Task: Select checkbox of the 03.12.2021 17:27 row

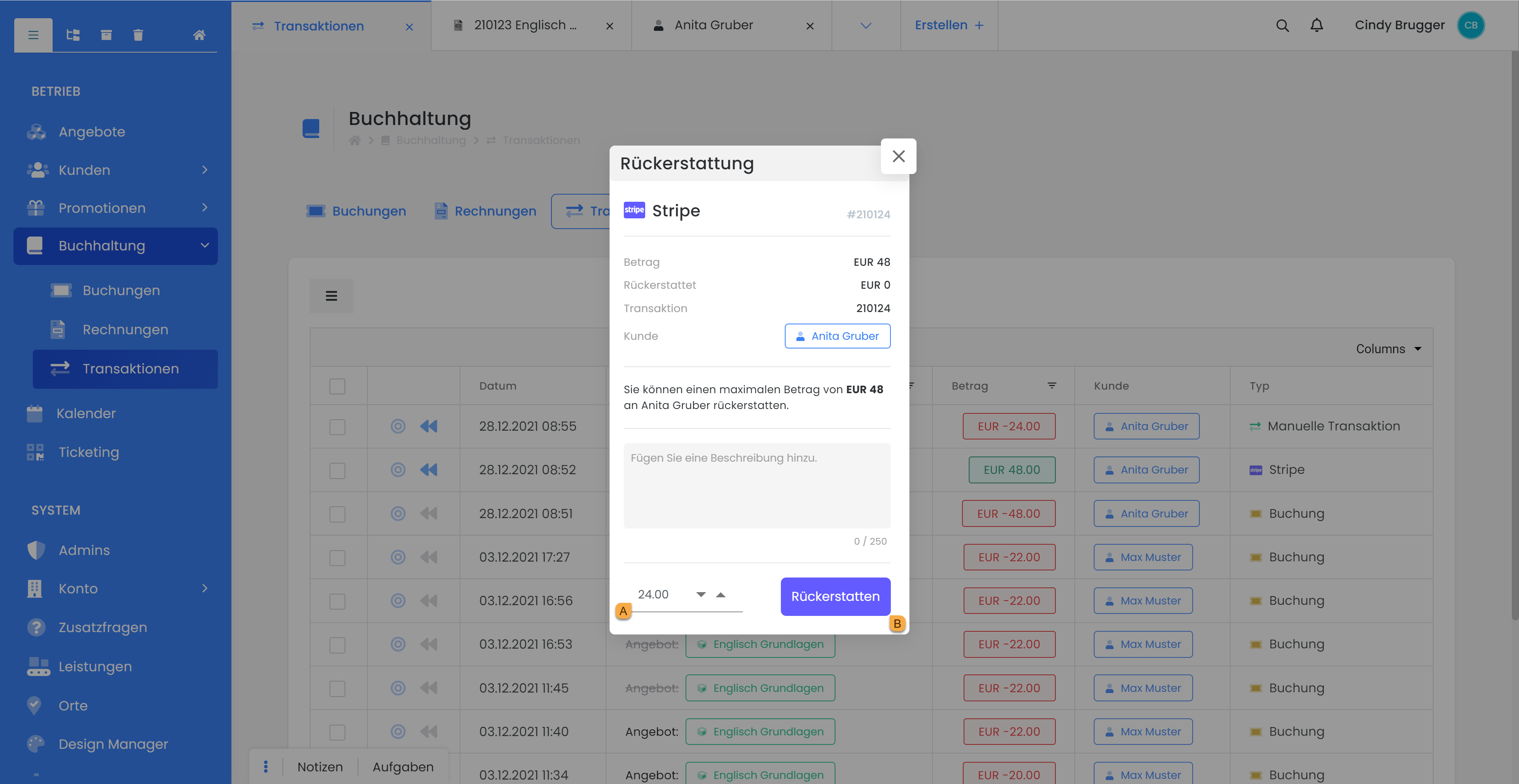Action: [x=337, y=558]
